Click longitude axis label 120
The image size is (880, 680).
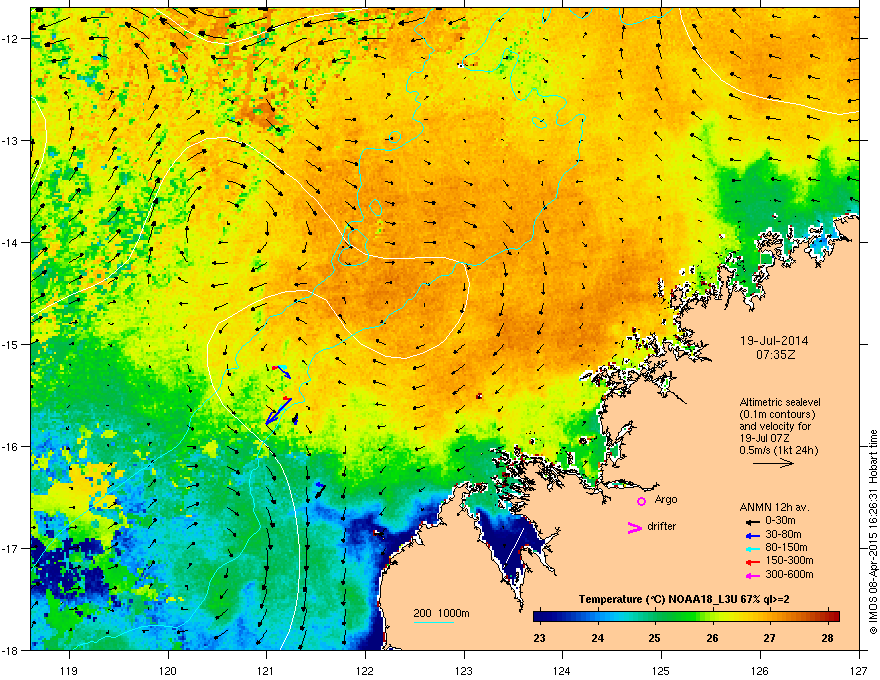click(168, 670)
